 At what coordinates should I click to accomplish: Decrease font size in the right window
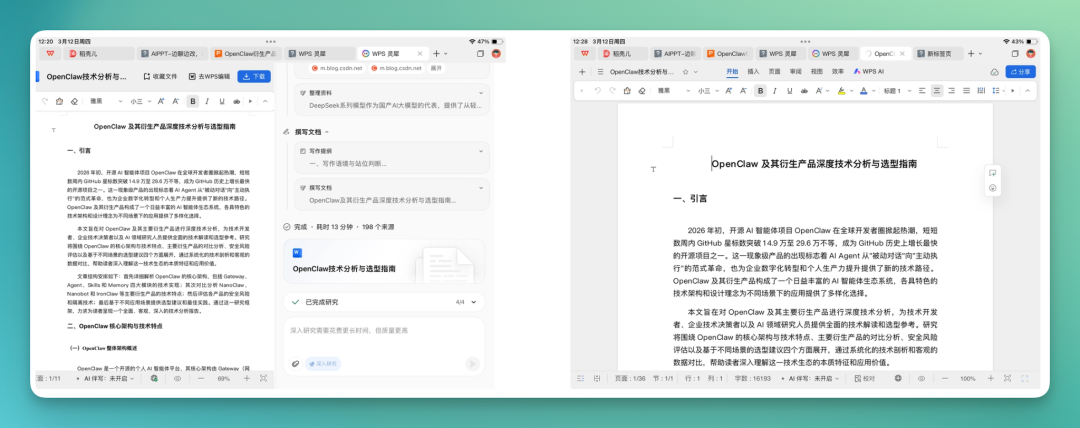point(744,90)
